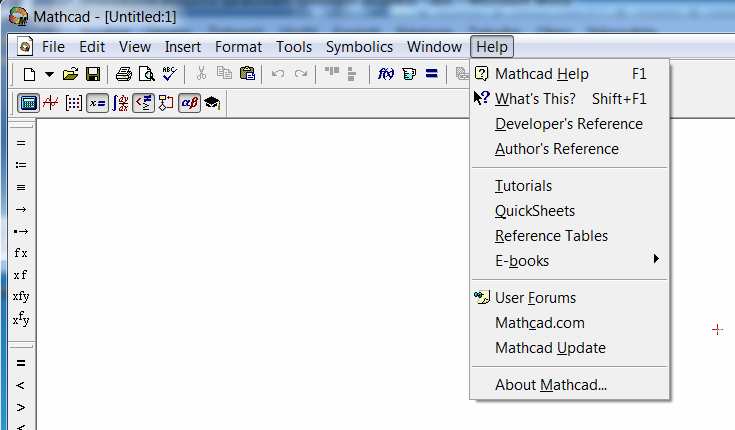Toggle the Evaluation toolbar x= button

[98, 103]
